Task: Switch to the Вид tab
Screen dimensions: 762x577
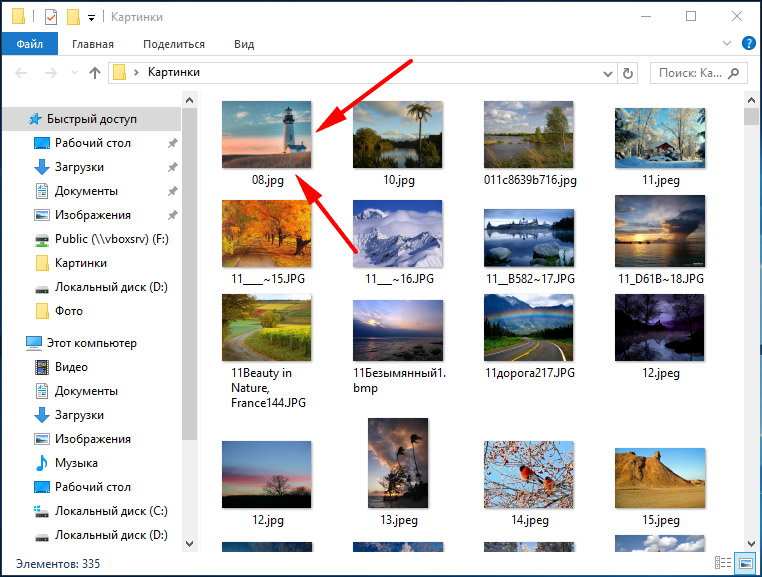Action: coord(244,44)
